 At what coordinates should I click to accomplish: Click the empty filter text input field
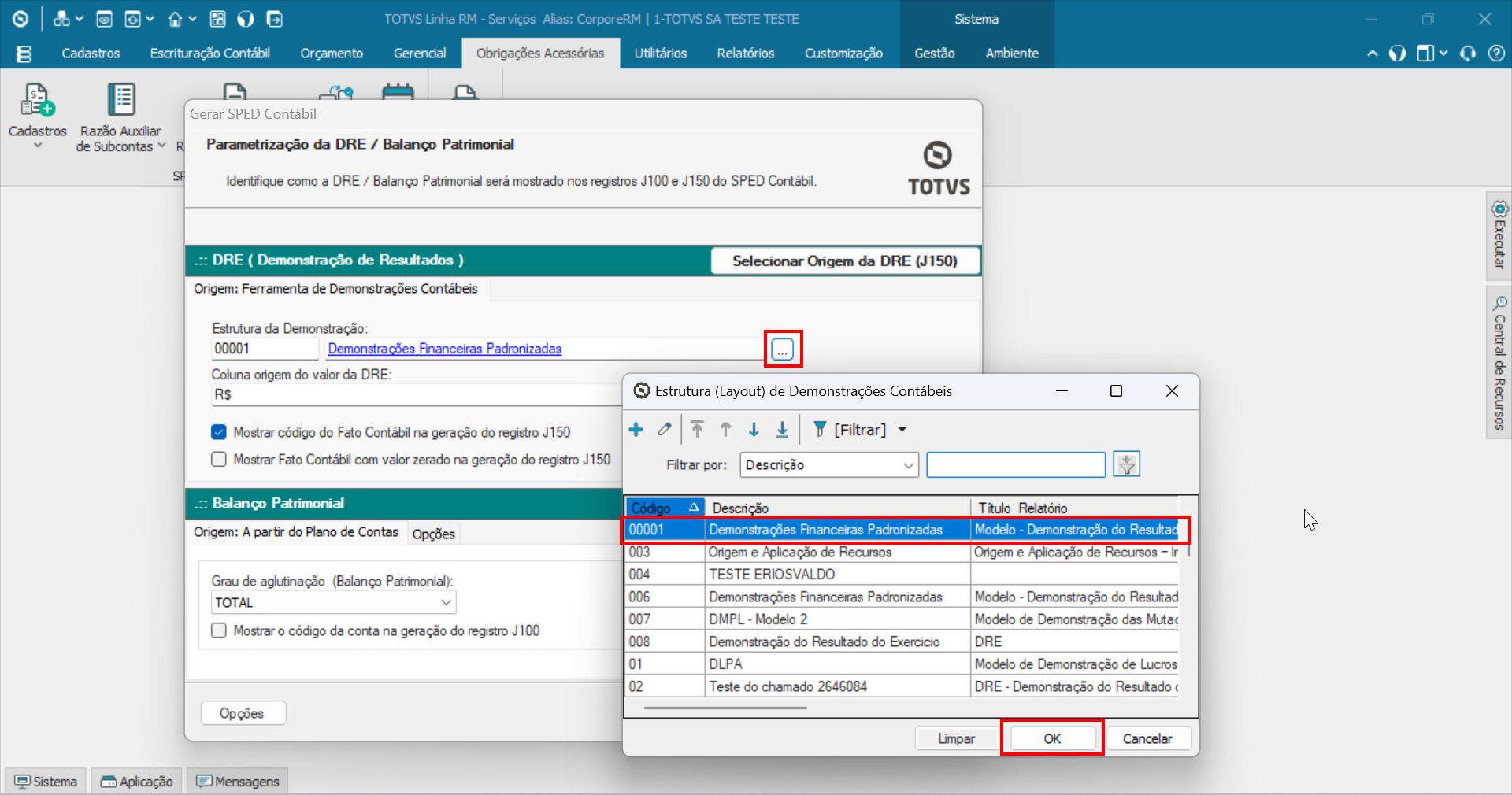tap(1016, 464)
